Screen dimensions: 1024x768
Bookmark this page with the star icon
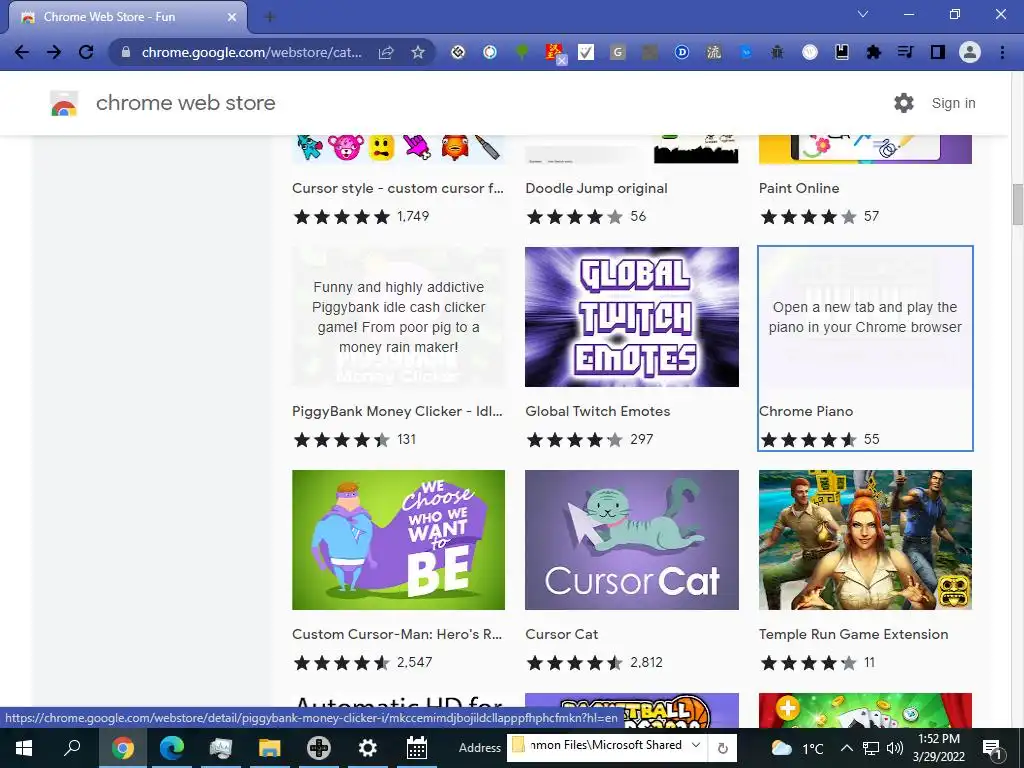tap(418, 52)
